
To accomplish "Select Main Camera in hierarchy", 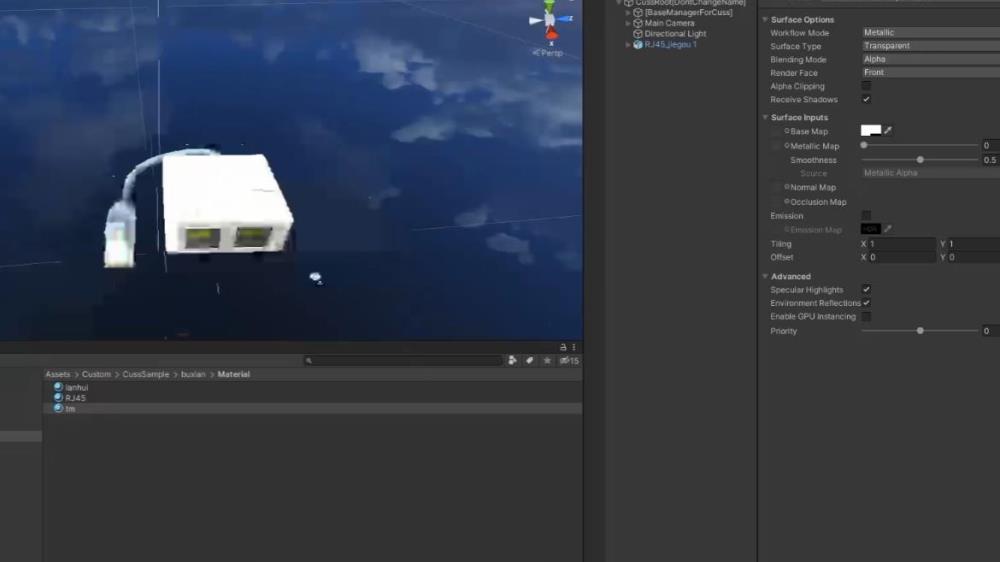I will 669,23.
